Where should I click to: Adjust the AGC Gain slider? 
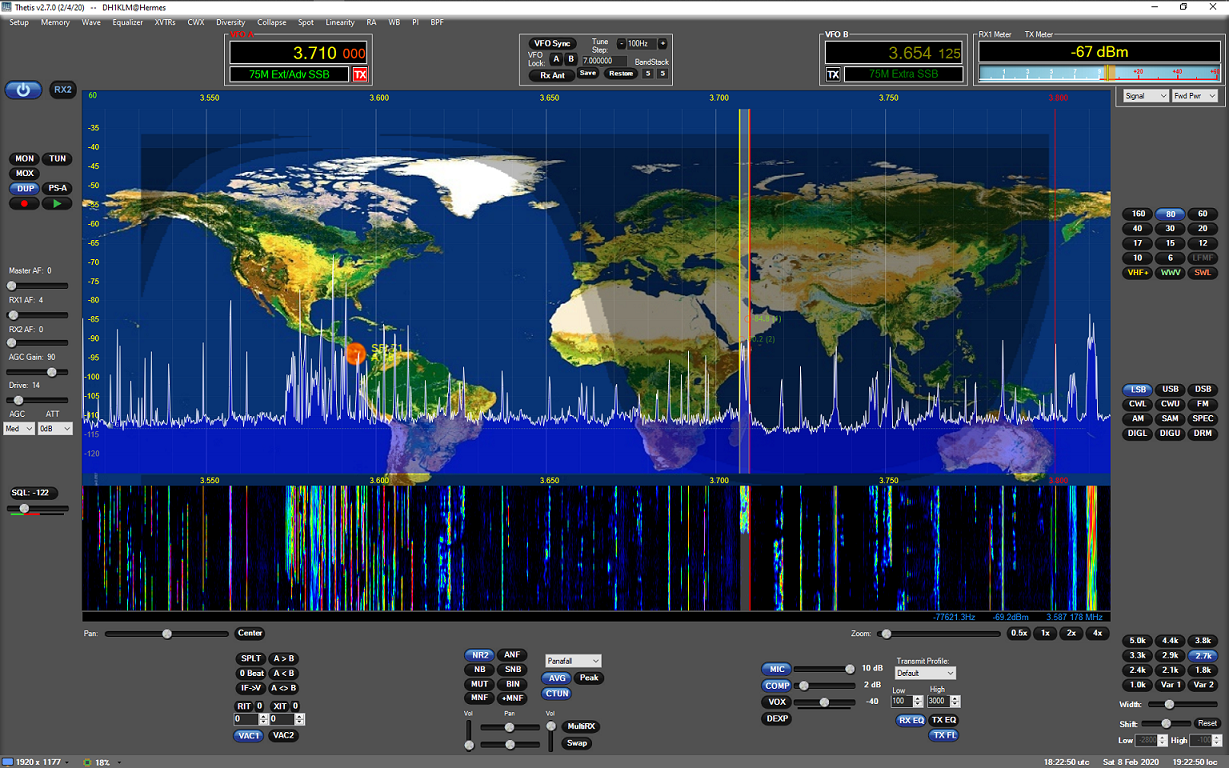[51, 372]
